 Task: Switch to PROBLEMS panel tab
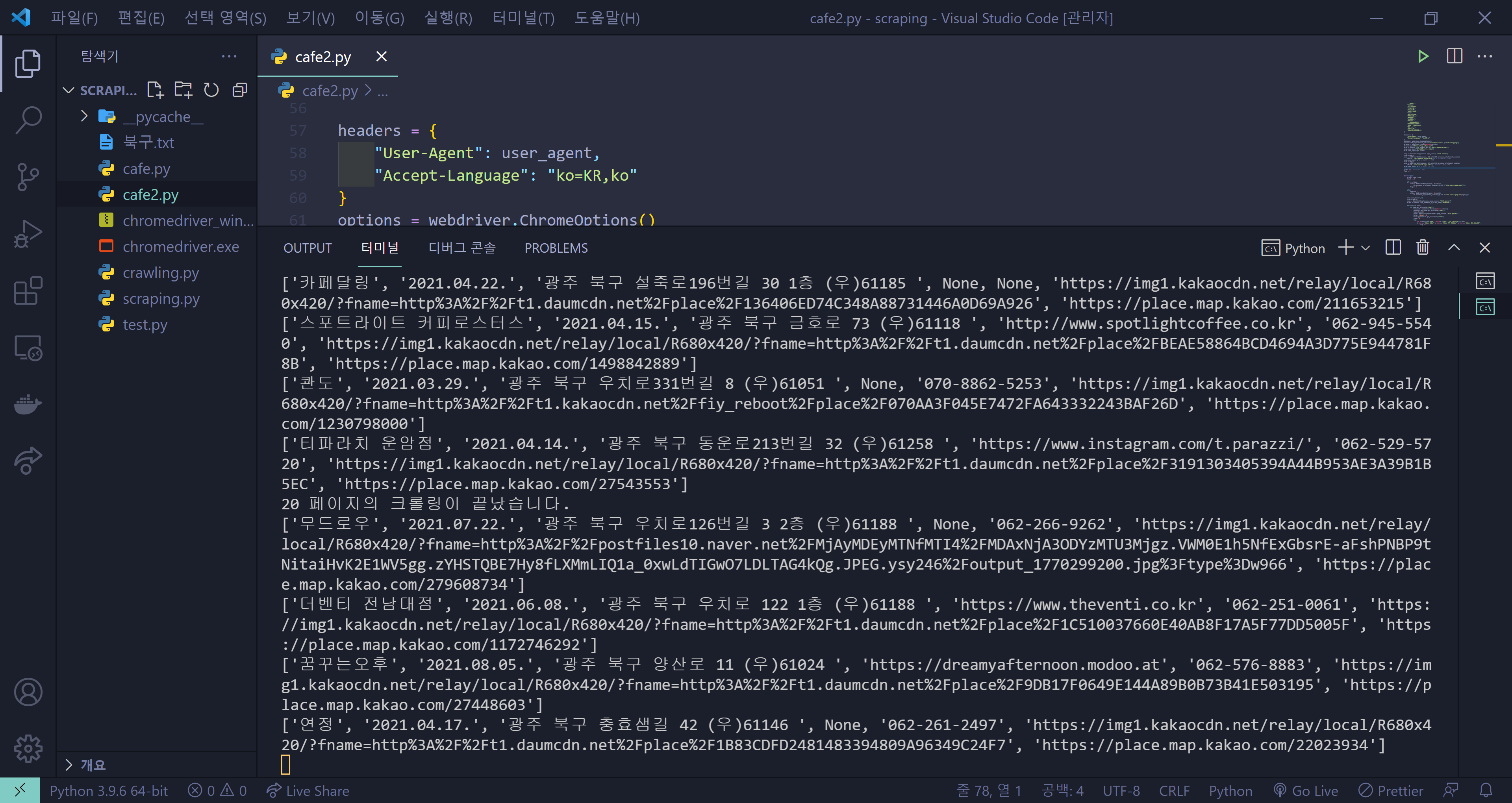[x=555, y=248]
